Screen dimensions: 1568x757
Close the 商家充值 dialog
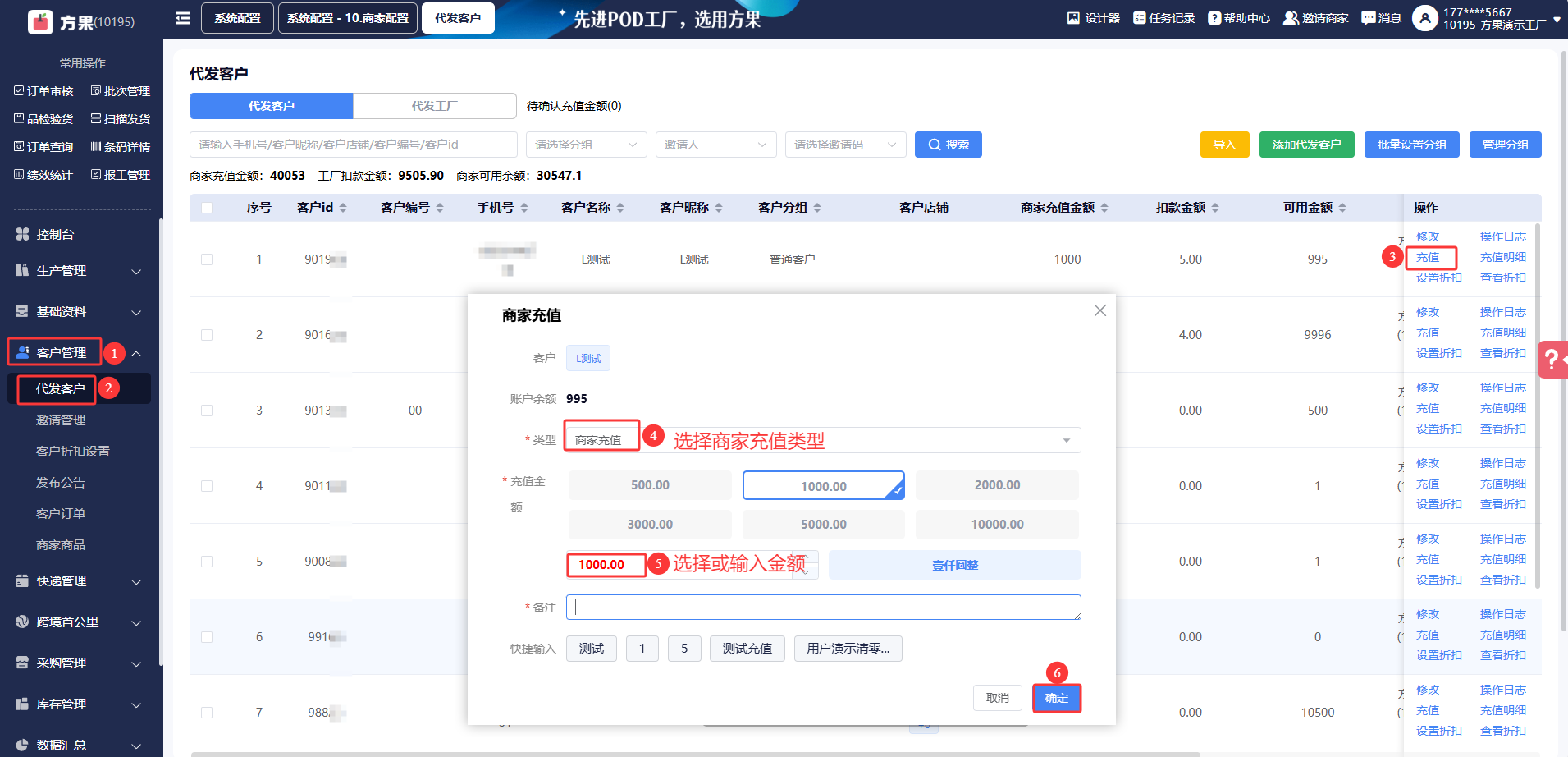tap(1100, 310)
